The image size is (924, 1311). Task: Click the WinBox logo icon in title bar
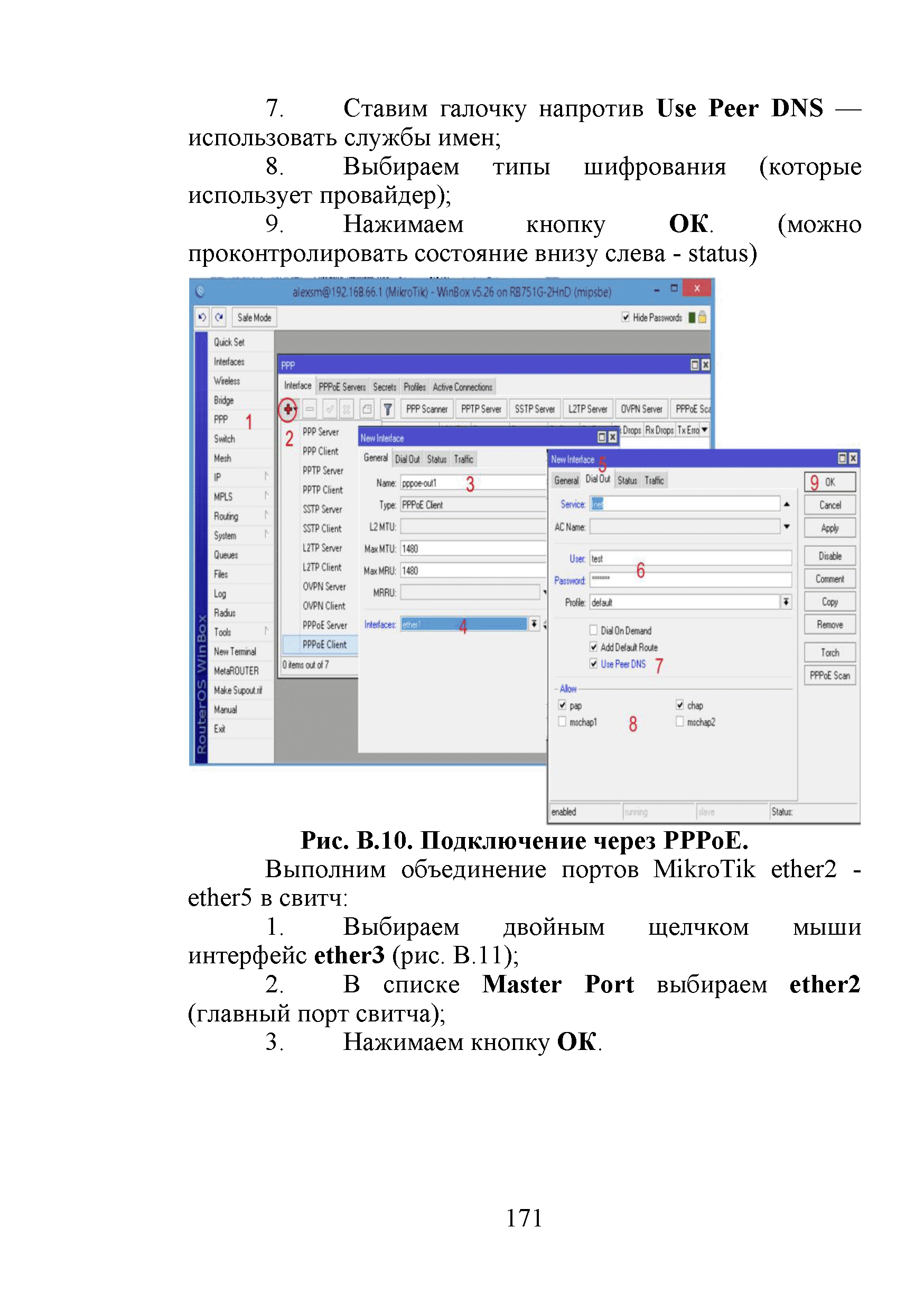200,291
